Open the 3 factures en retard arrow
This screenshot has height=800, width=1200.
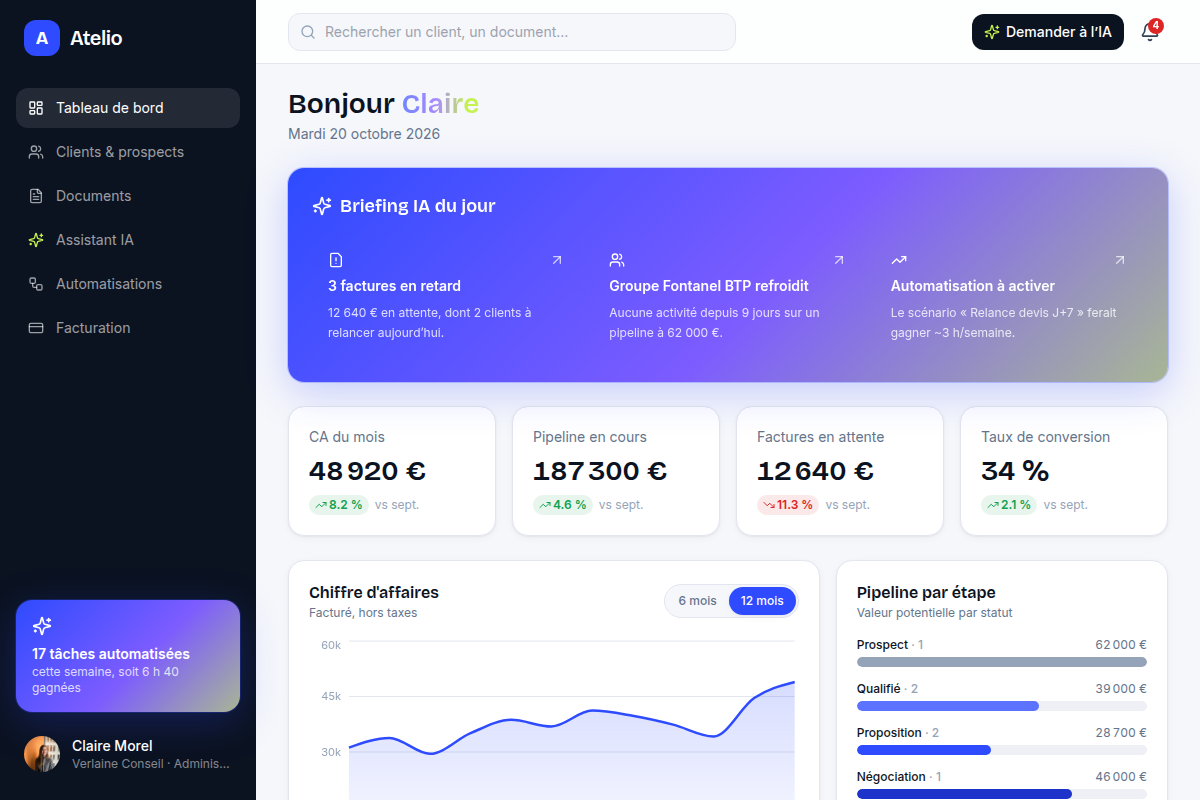pyautogui.click(x=557, y=260)
